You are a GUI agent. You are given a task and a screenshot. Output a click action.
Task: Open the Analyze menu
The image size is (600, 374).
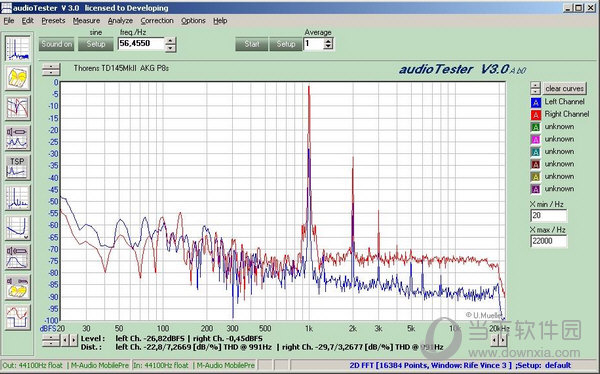pos(120,21)
